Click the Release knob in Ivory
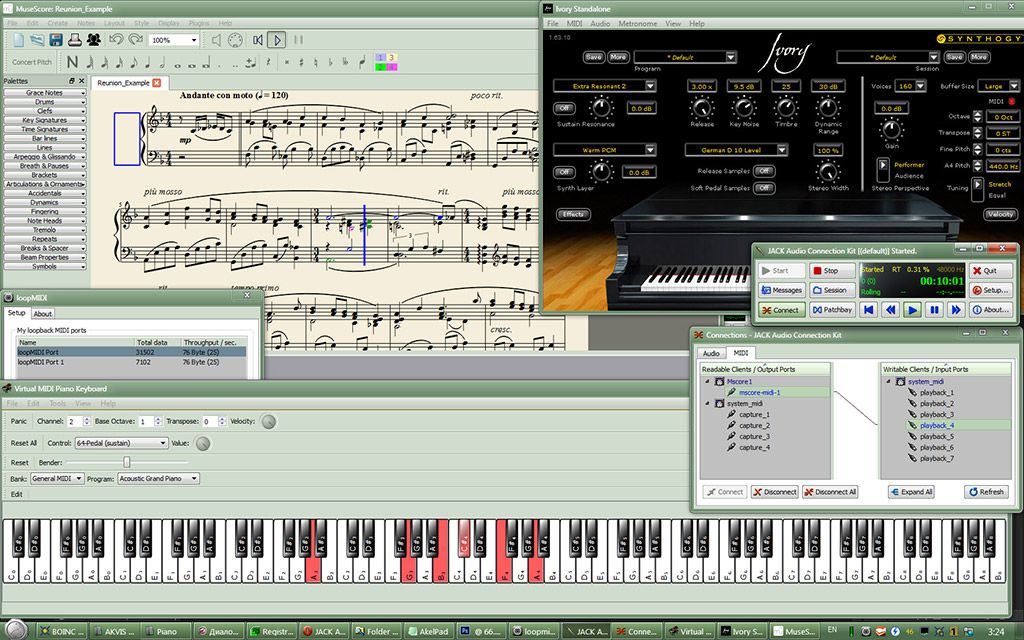1024x640 pixels. click(701, 108)
